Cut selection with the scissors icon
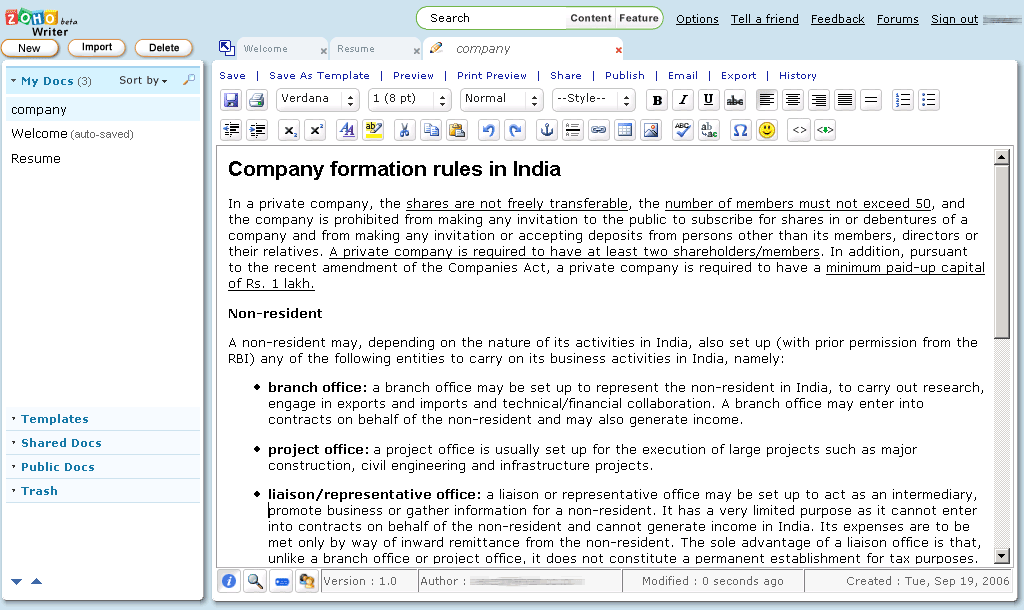 click(404, 130)
